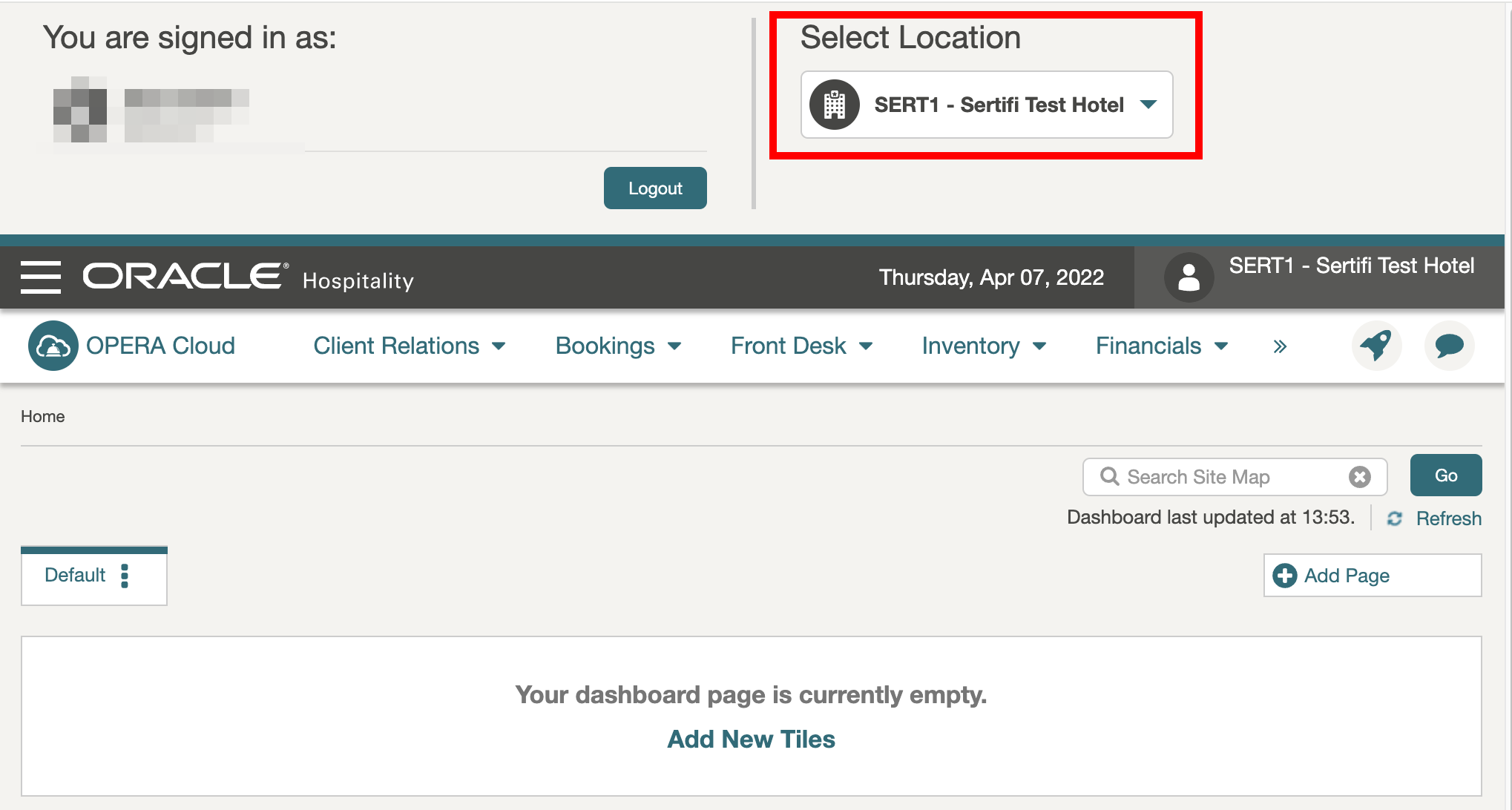Click the user profile avatar icon
Image resolution: width=1512 pixels, height=810 pixels.
pyautogui.click(x=1189, y=277)
